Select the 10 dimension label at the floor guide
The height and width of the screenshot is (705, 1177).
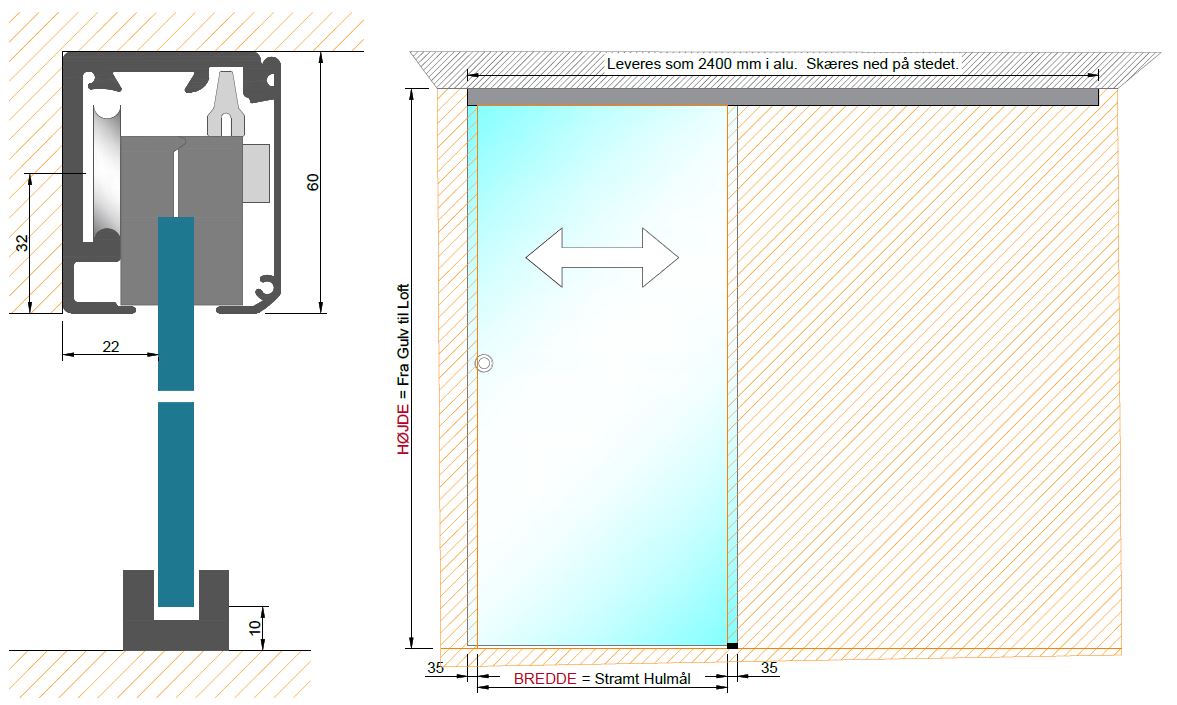coord(254,628)
